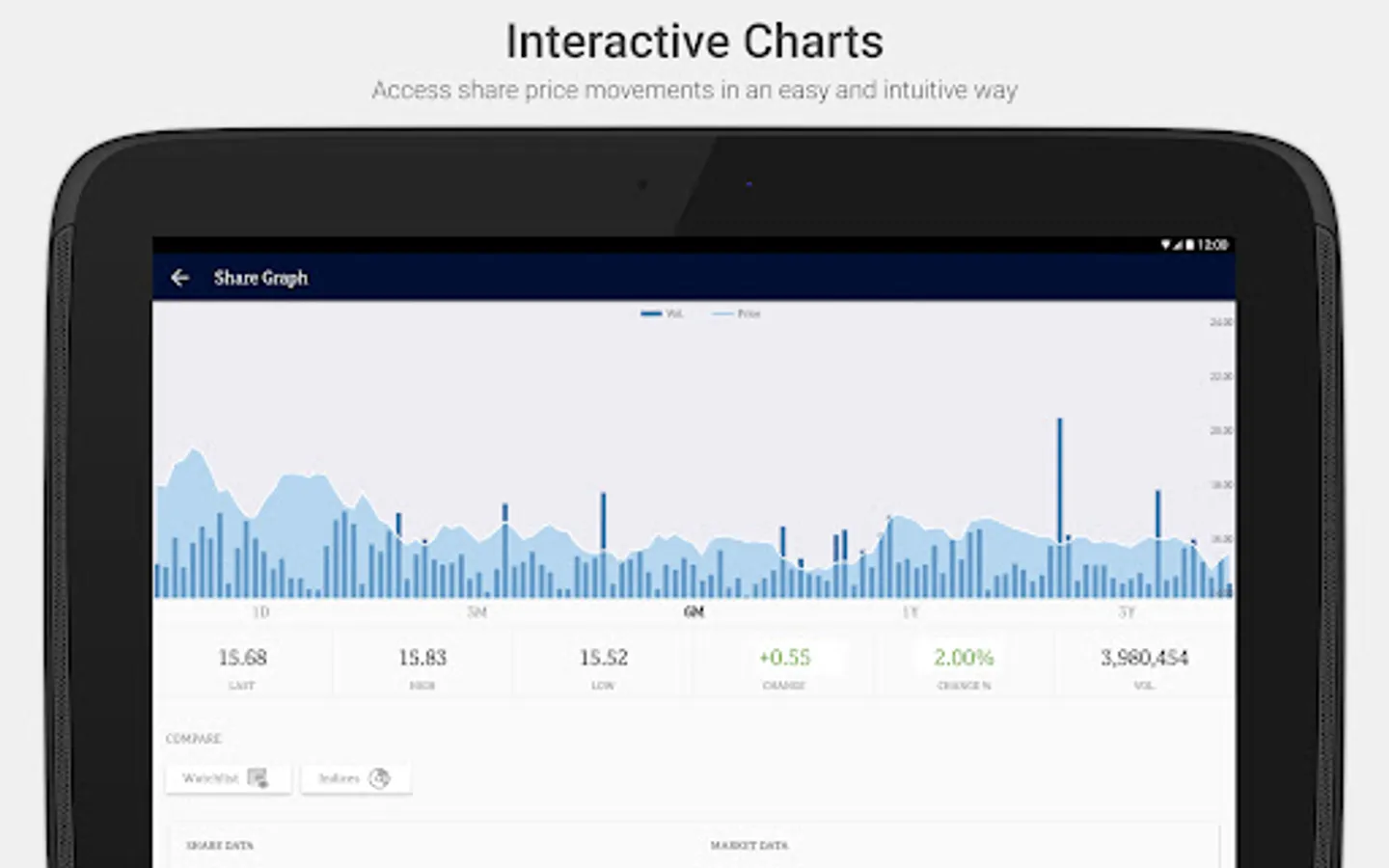
Task: Select the 1Y time range tab
Action: [x=910, y=612]
